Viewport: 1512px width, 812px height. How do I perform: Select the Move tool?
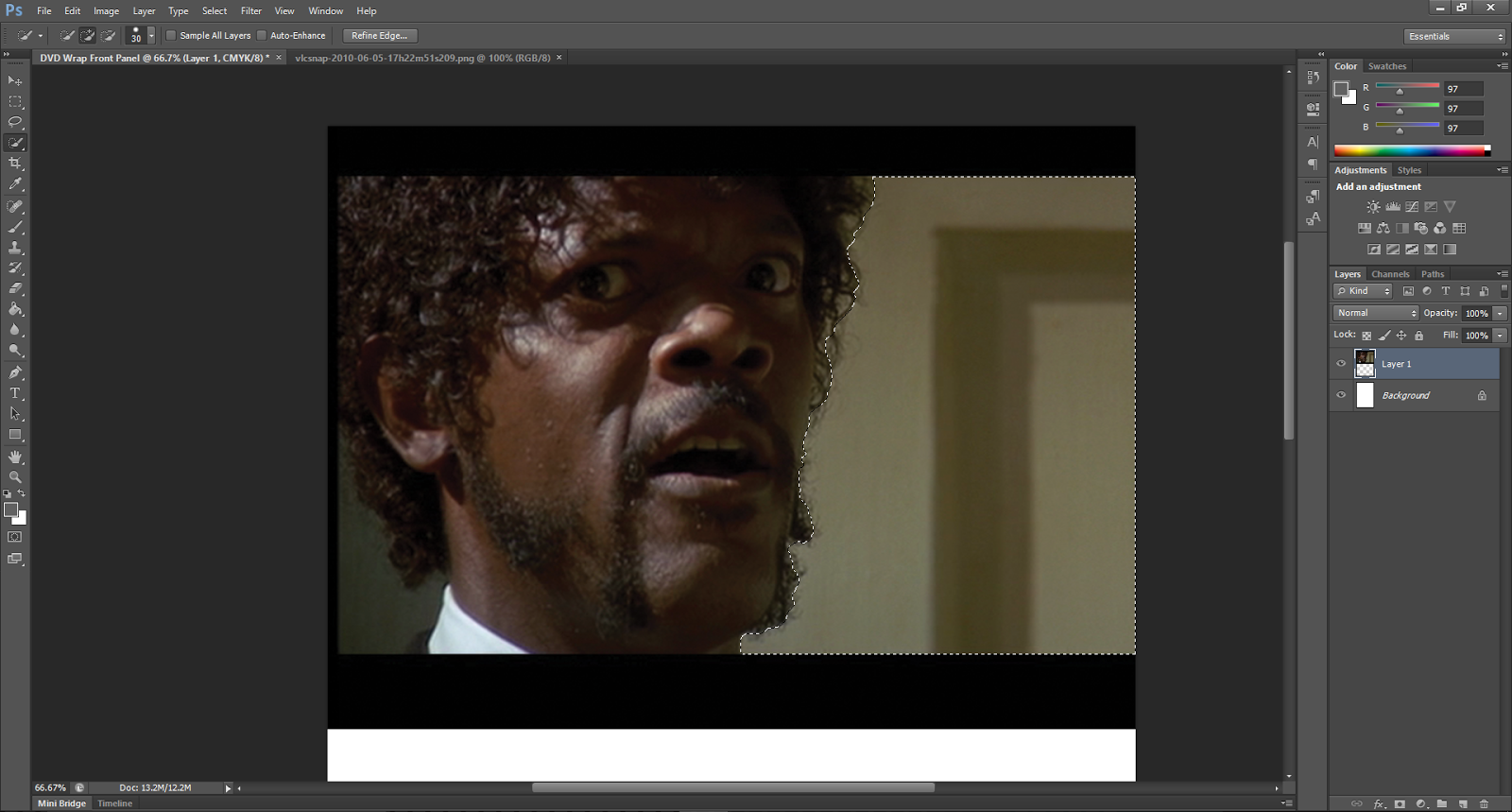click(x=15, y=80)
